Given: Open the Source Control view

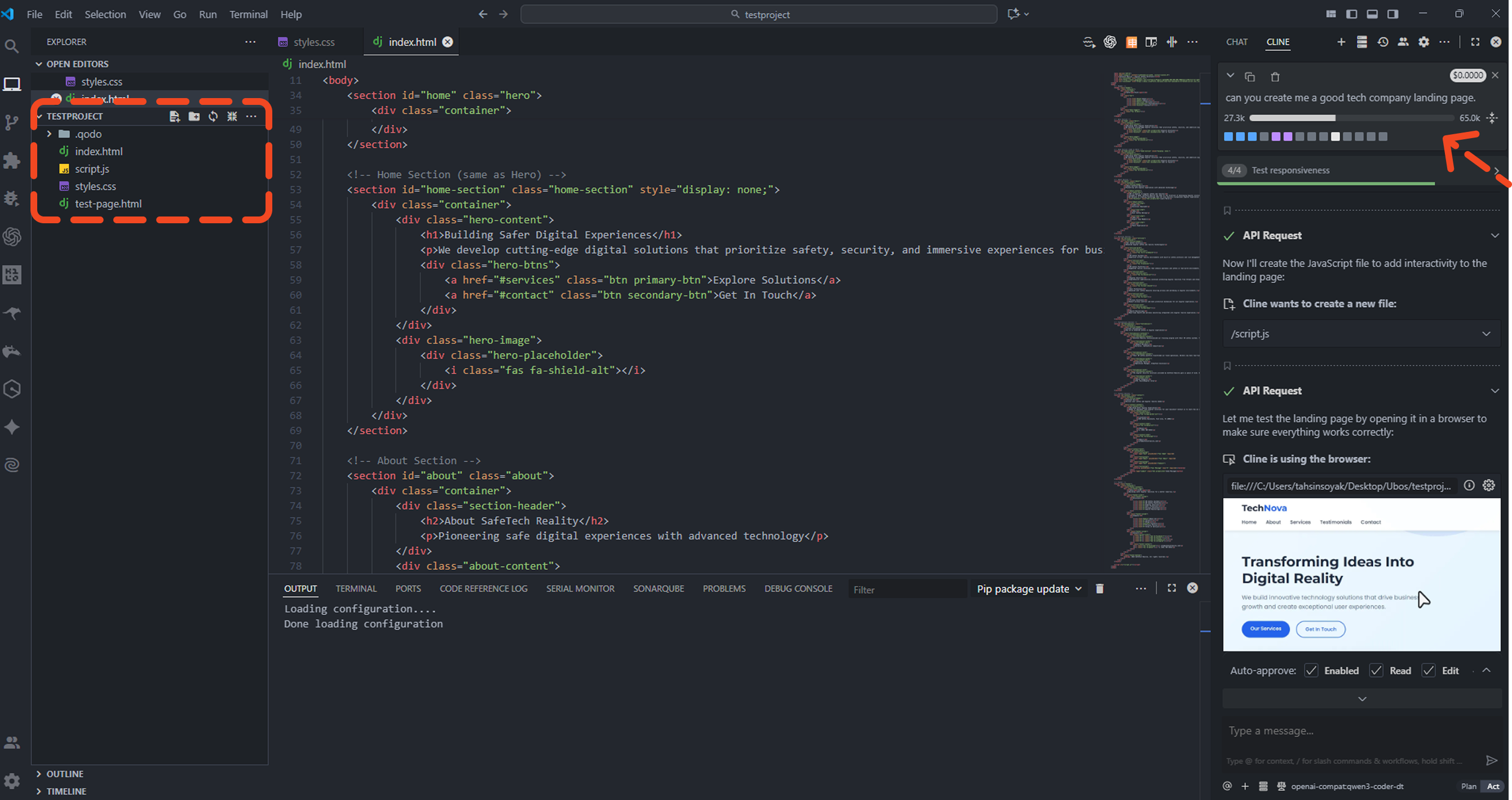Looking at the screenshot, I should point(12,122).
